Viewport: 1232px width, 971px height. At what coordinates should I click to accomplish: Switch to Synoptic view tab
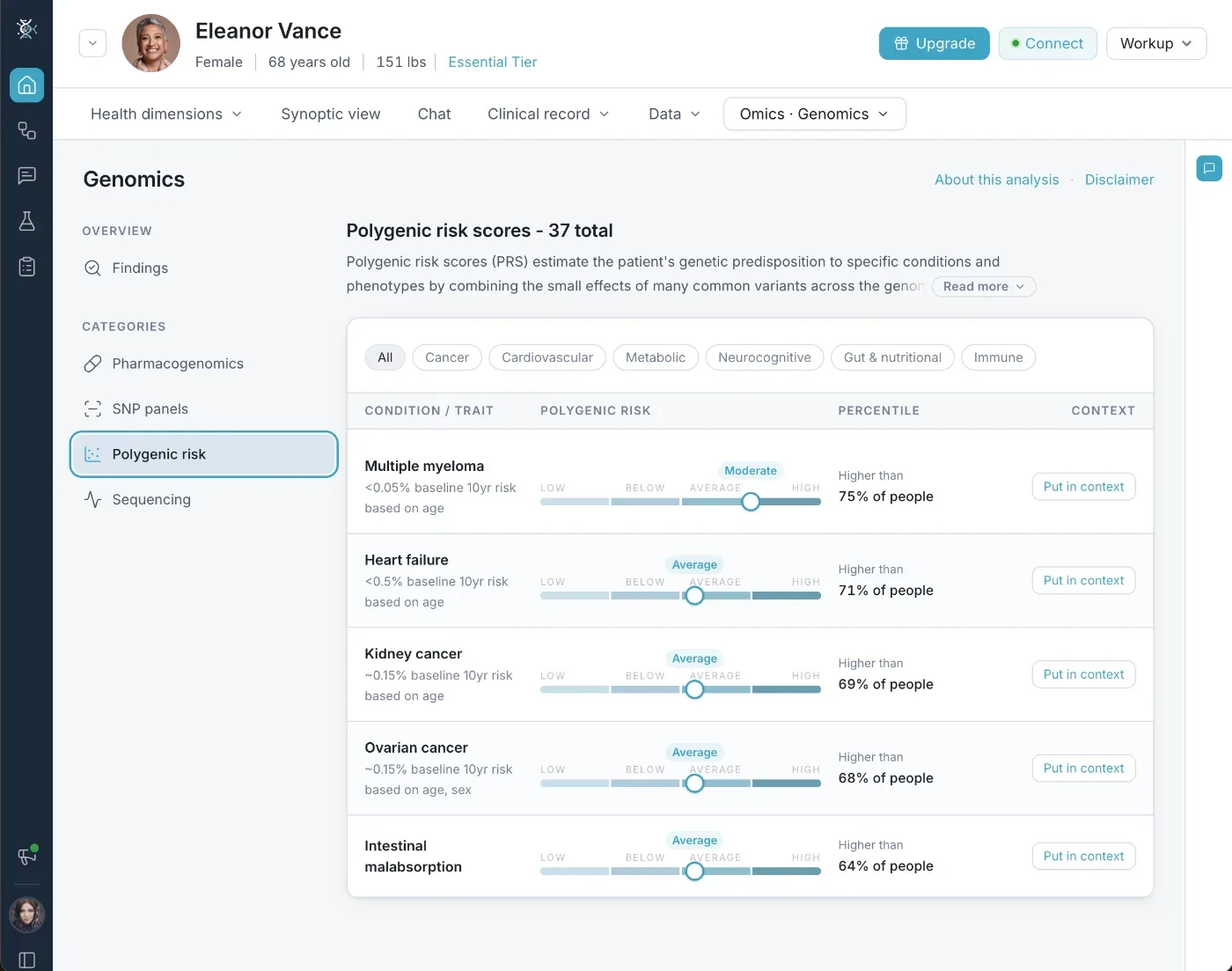pyautogui.click(x=330, y=114)
